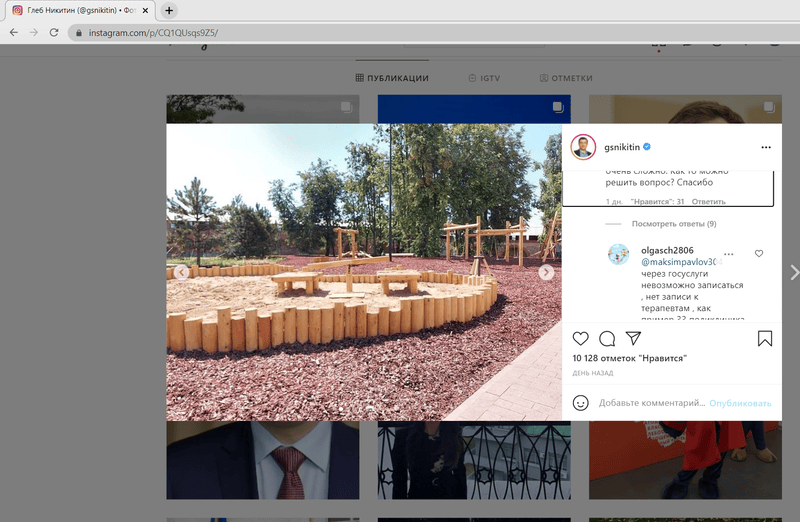The width and height of the screenshot is (800, 522).
Task: Save post with the bookmark icon
Action: coord(765,338)
